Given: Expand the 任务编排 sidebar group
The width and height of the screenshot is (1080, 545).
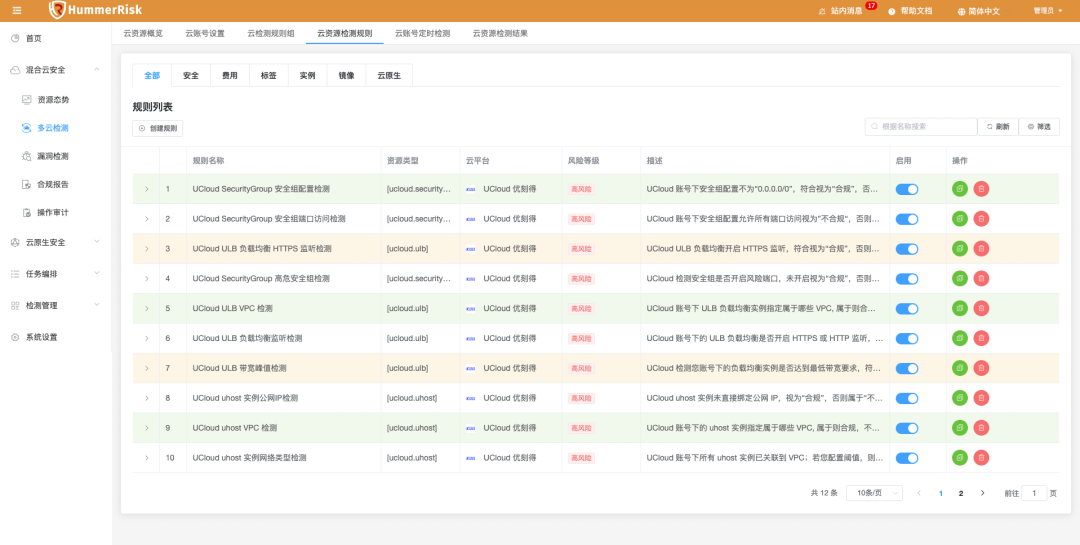Looking at the screenshot, I should pyautogui.click(x=56, y=274).
